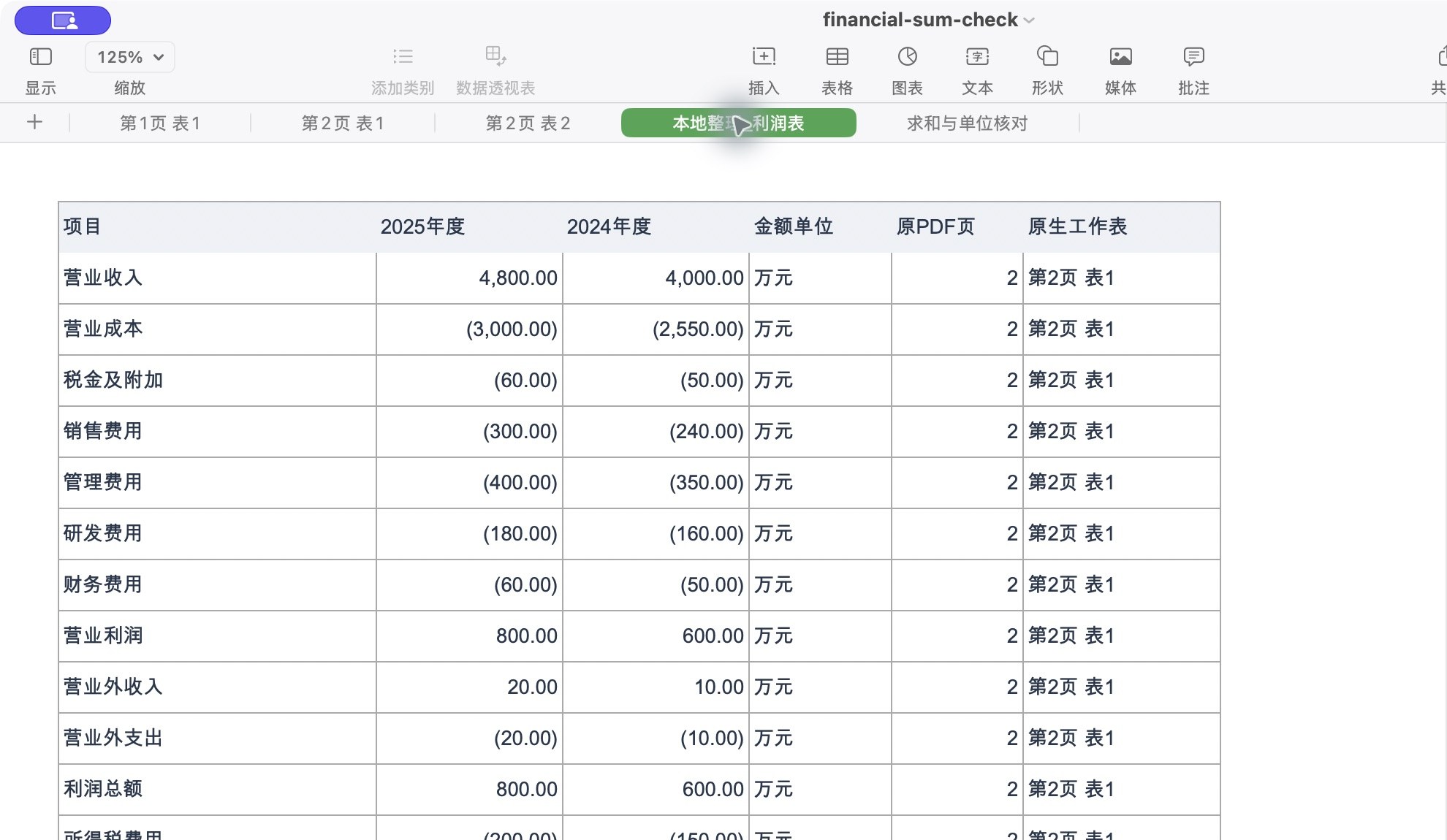Click the 添加类别 list icon
This screenshot has height=840, width=1447.
coord(403,56)
